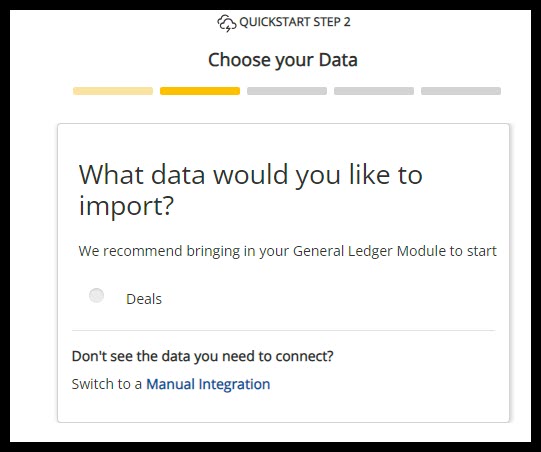
Task: Select the bright yellow active progress segment
Action: [200, 91]
